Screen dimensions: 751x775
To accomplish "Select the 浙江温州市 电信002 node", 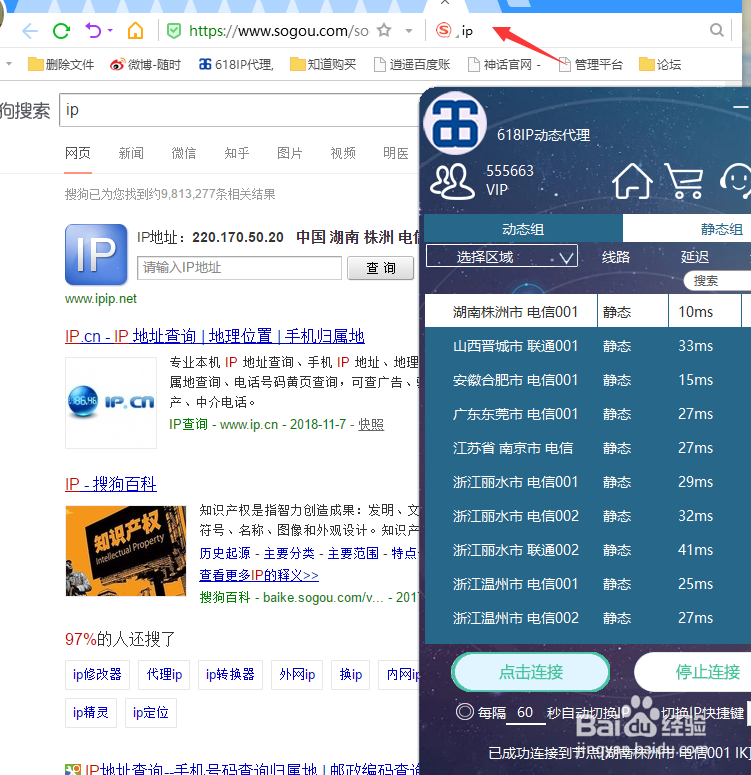I will 588,618.
